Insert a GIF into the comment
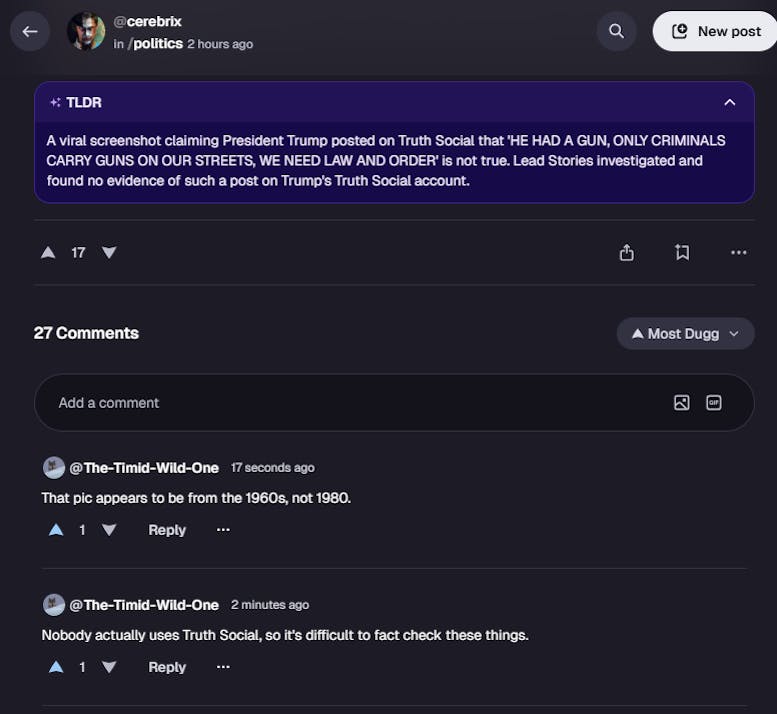This screenshot has width=777, height=714. coord(714,403)
